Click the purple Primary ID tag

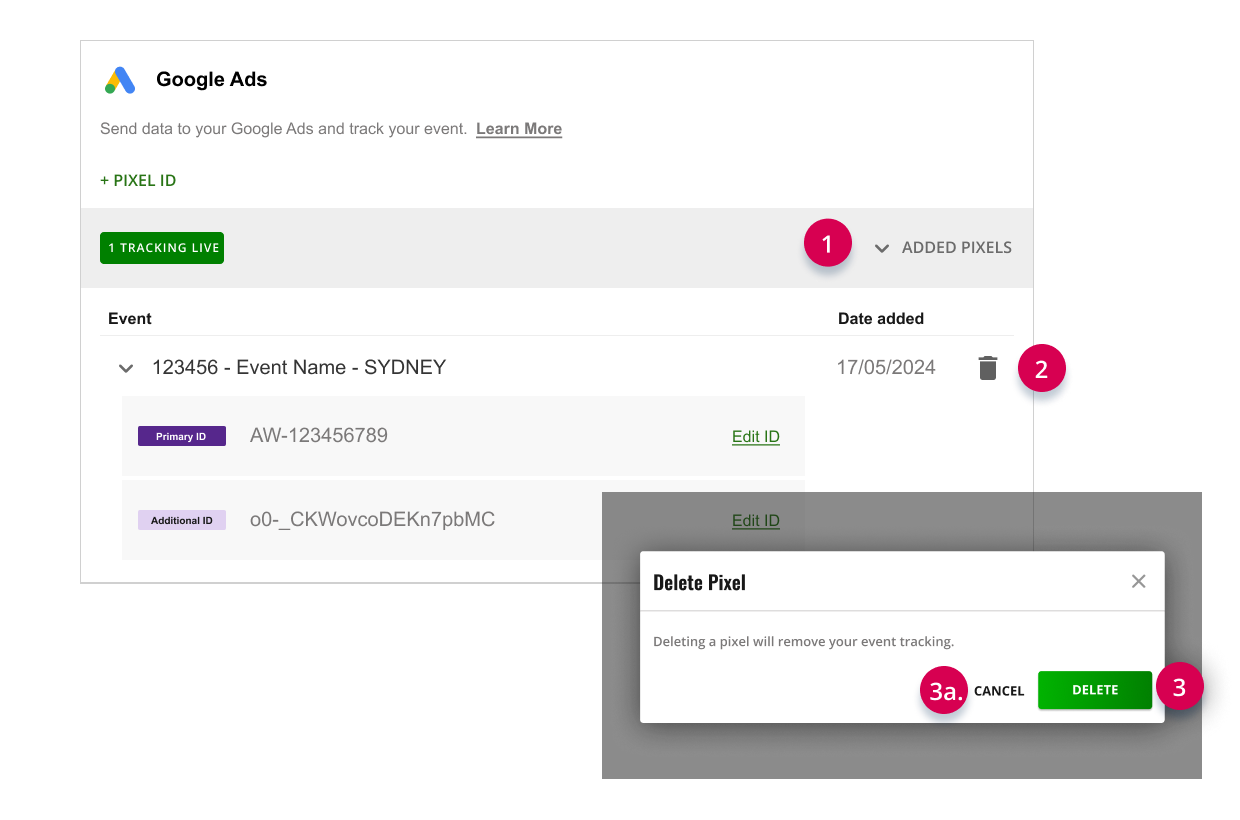[x=182, y=436]
